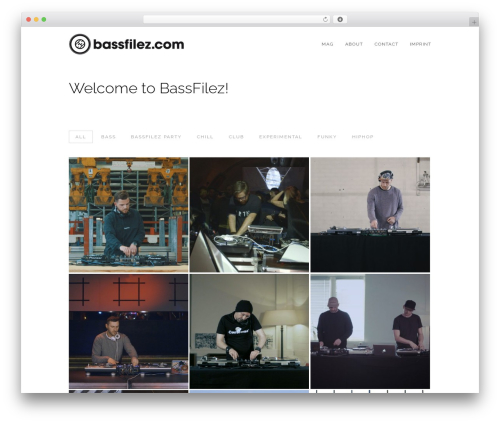Open the ABOUT page link

point(354,44)
